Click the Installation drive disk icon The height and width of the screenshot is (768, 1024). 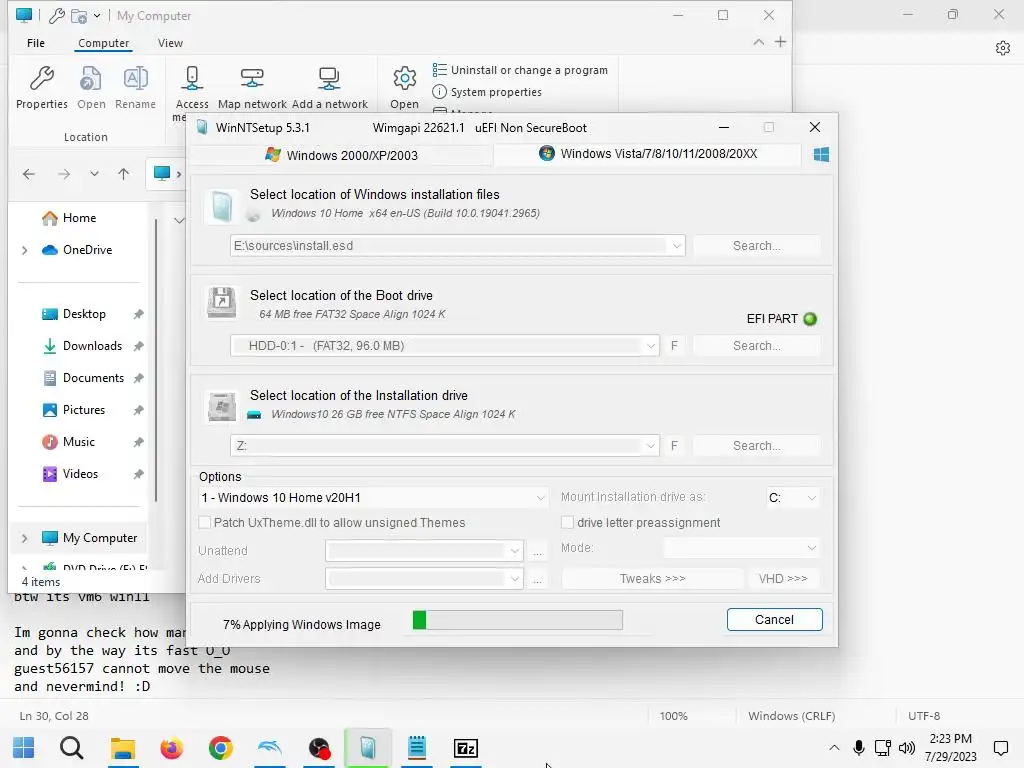221,406
